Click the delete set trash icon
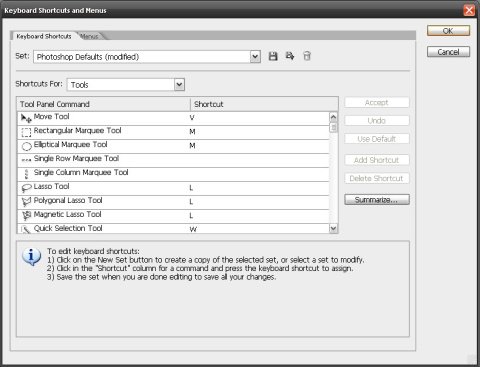Screen dimensions: 480x367 pyautogui.click(x=307, y=56)
